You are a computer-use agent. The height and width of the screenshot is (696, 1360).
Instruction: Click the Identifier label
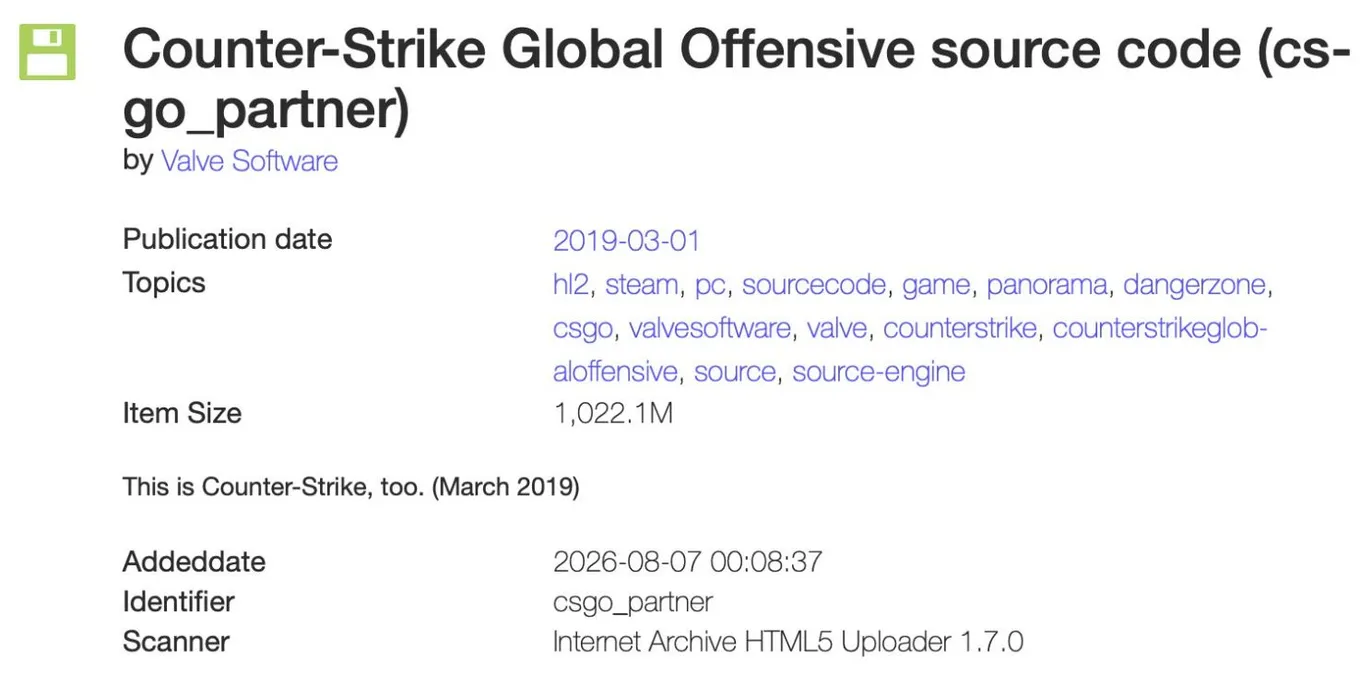[x=179, y=602]
